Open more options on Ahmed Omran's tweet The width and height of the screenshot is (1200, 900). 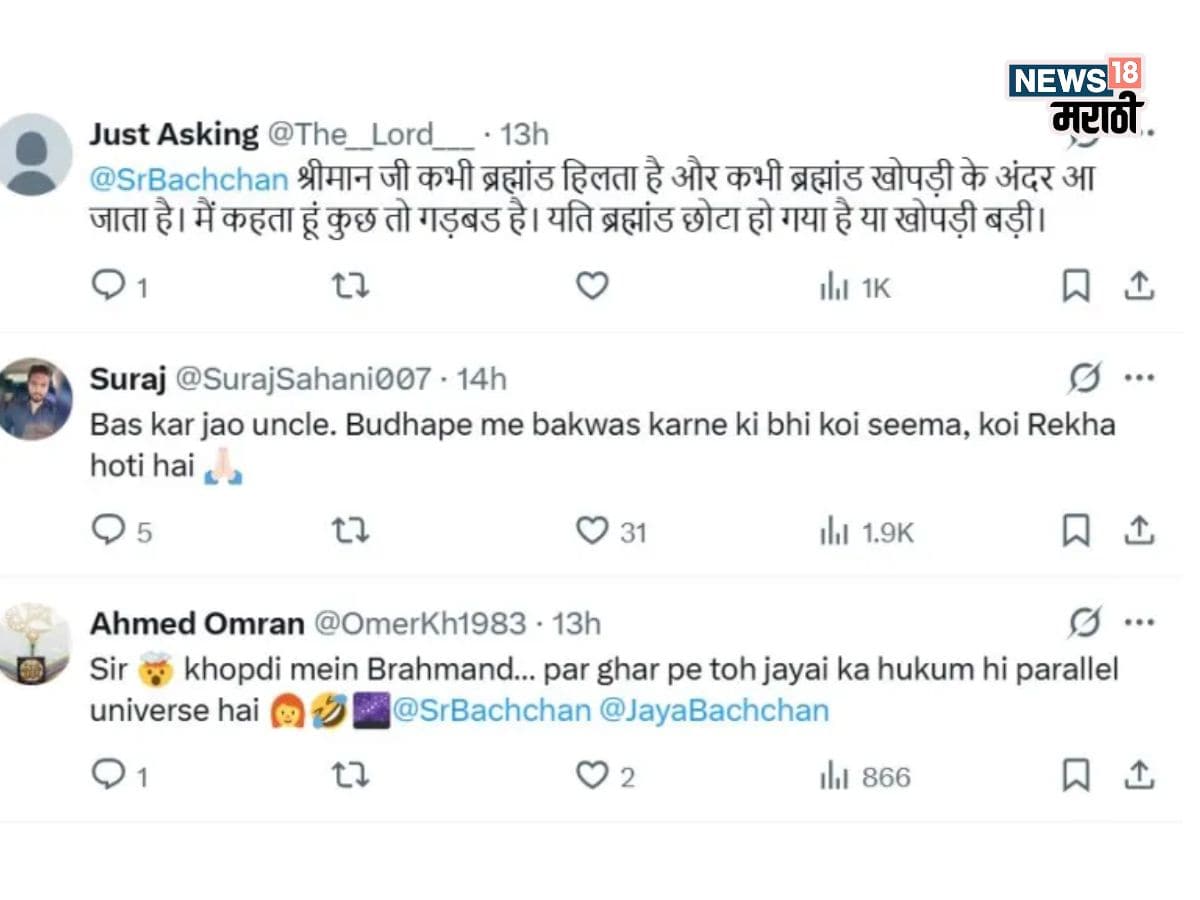pos(1139,623)
